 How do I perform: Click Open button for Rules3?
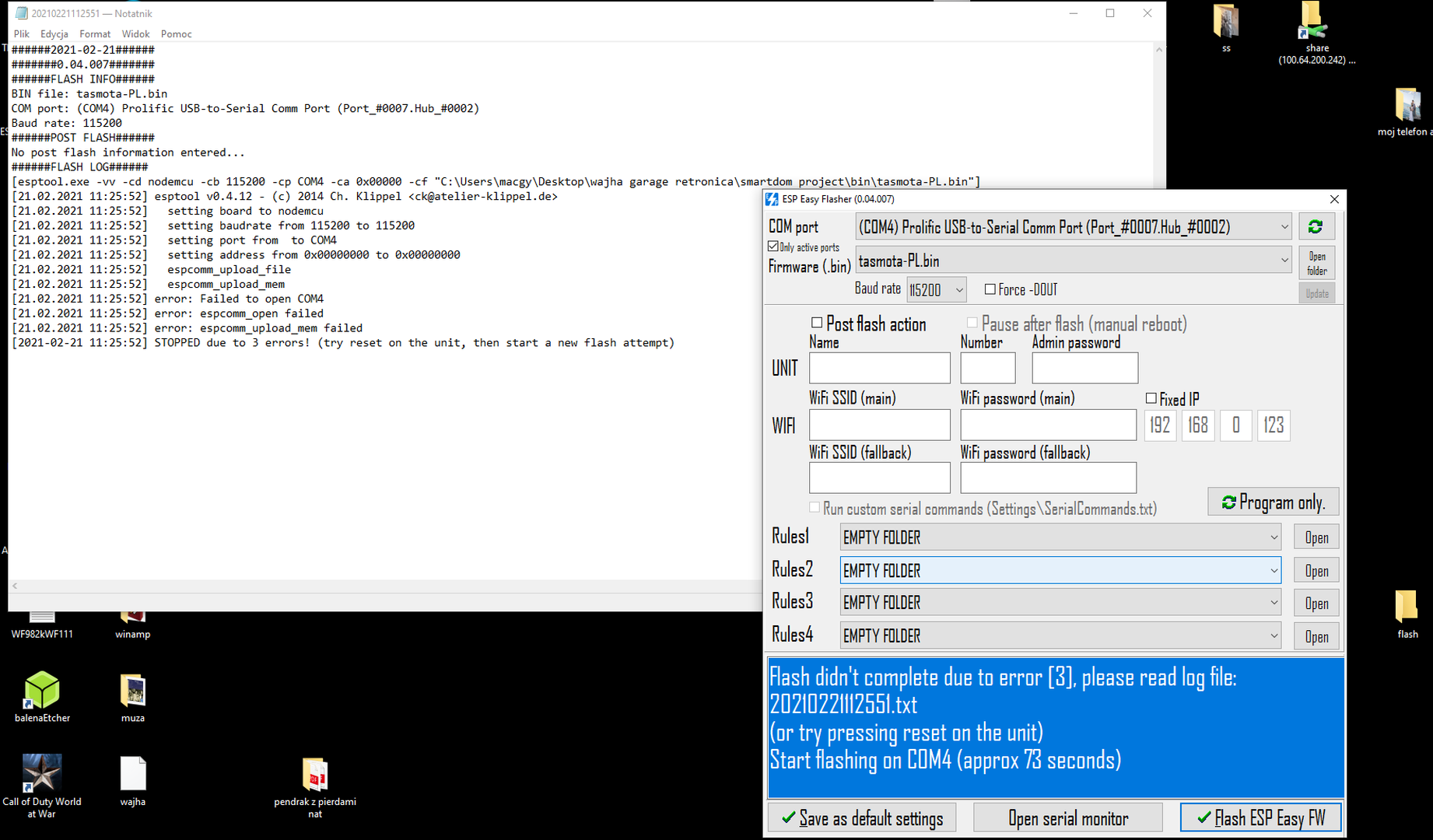[1316, 604]
